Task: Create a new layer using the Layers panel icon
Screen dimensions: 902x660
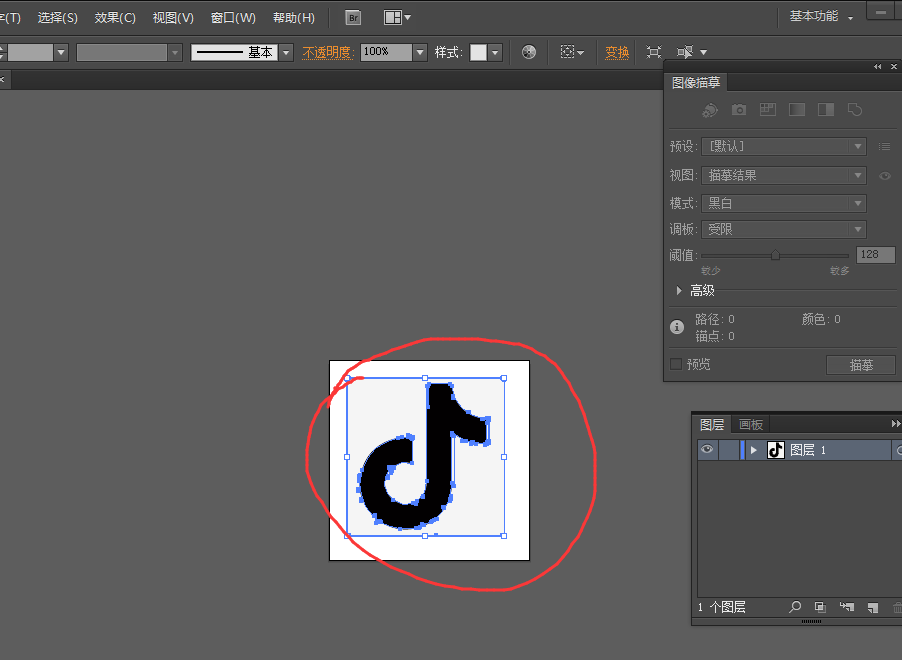Action: (872, 607)
